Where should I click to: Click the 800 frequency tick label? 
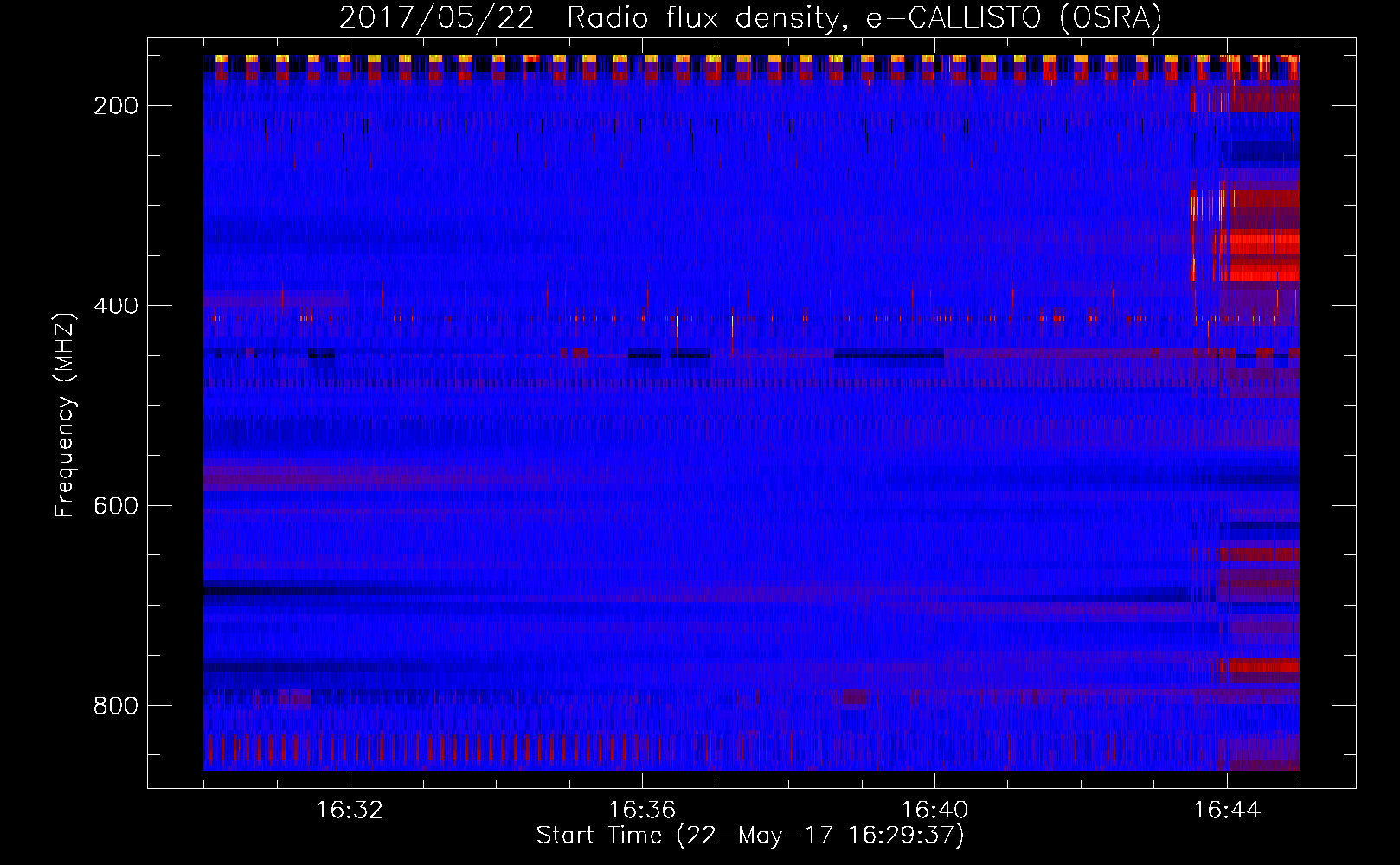115,706
